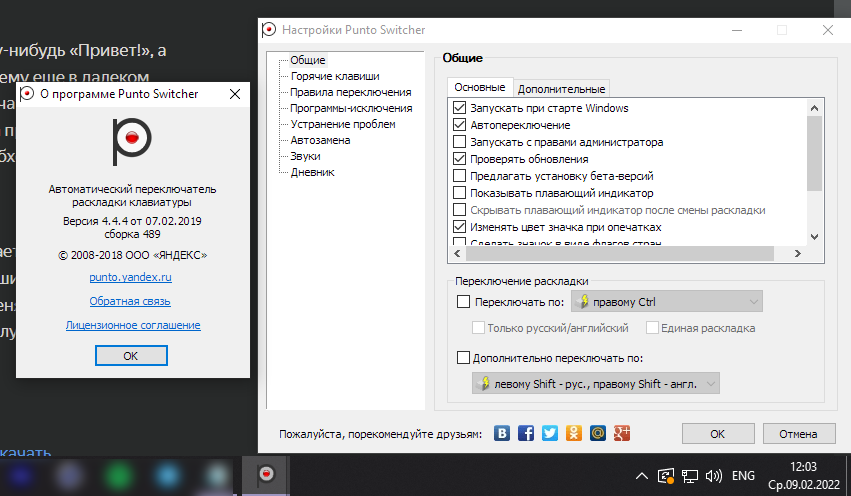Share via VKontakte icon

(x=502, y=433)
